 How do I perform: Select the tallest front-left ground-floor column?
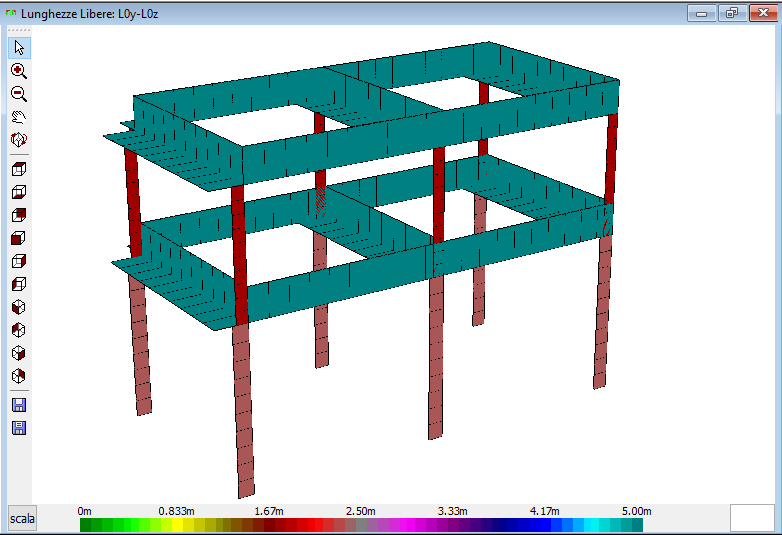click(243, 411)
